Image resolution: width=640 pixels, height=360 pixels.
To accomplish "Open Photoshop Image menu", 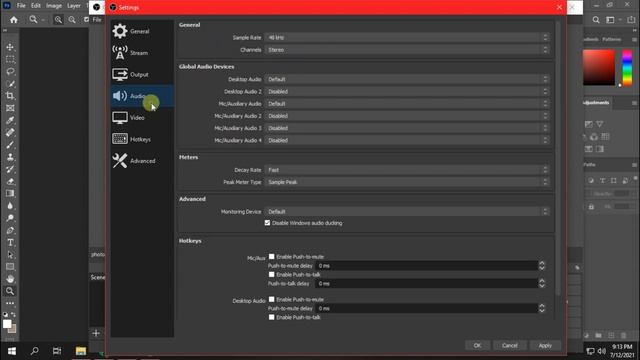I will click(x=53, y=6).
